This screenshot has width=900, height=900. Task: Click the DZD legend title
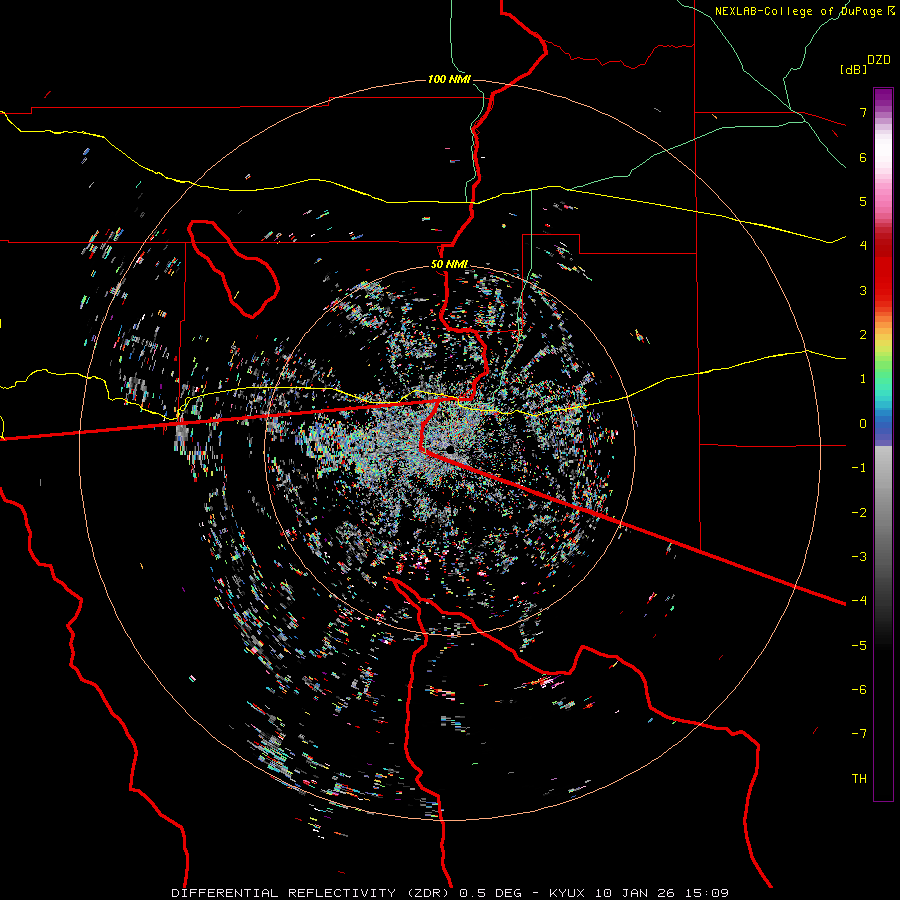[x=879, y=60]
